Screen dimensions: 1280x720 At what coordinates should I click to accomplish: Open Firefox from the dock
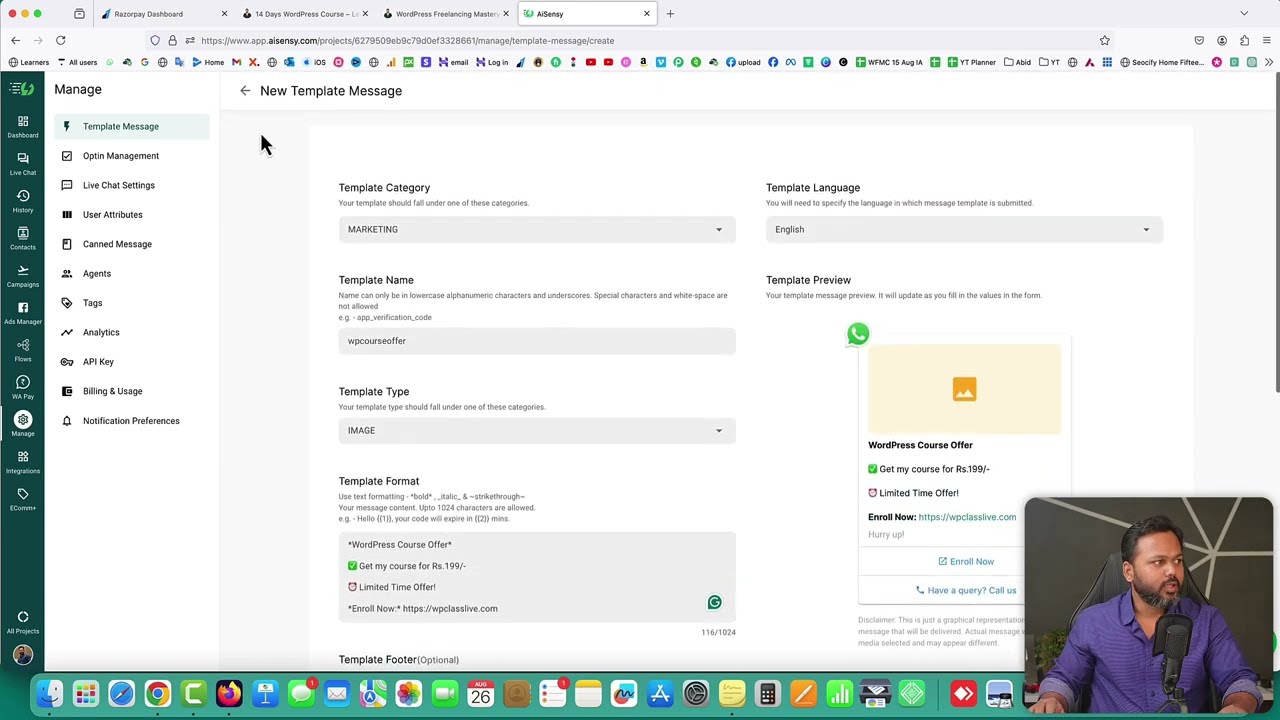[229, 693]
